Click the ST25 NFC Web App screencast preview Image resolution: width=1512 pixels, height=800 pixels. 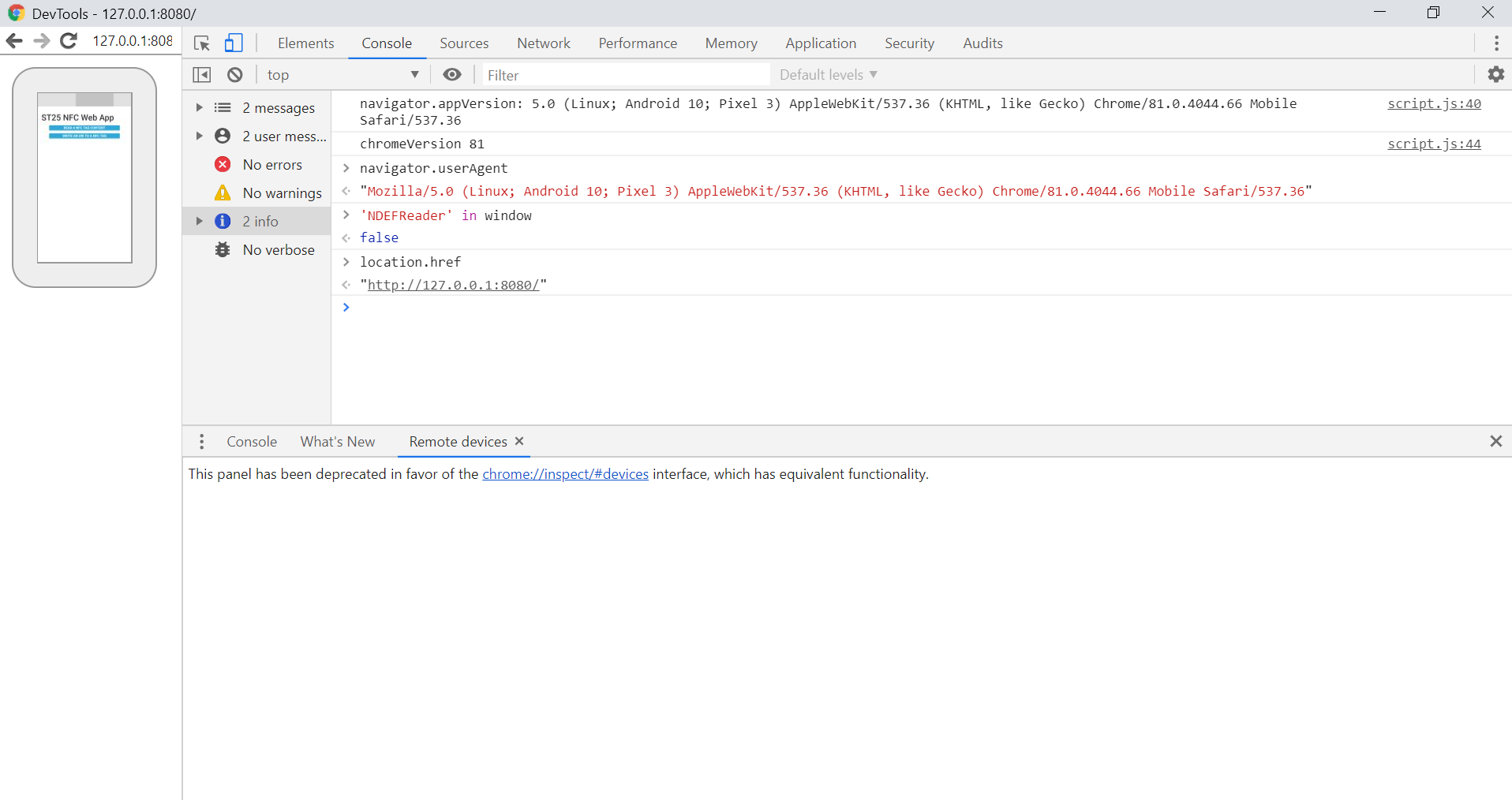(84, 178)
